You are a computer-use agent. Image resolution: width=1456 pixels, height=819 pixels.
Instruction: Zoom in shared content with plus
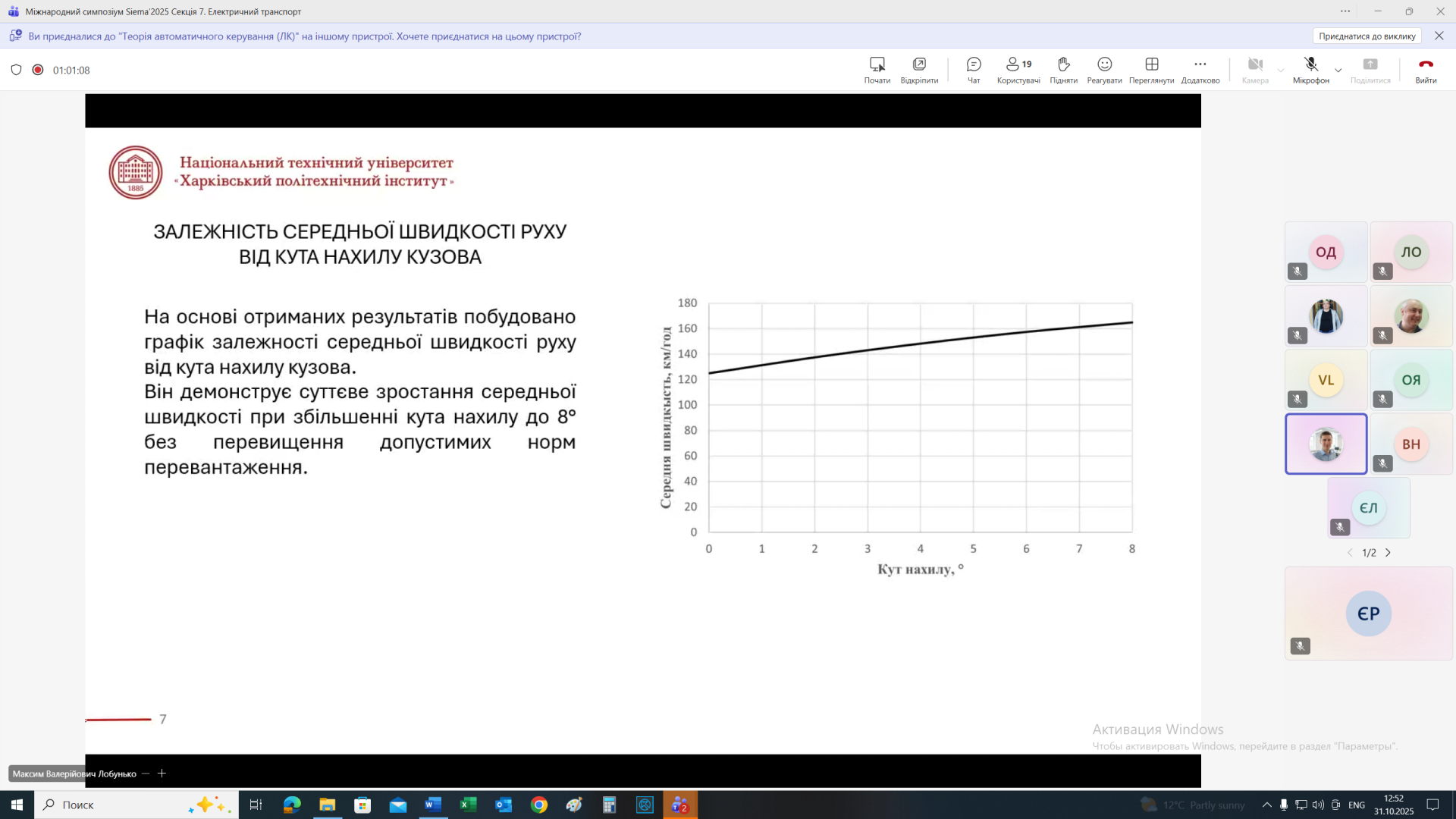coord(162,773)
